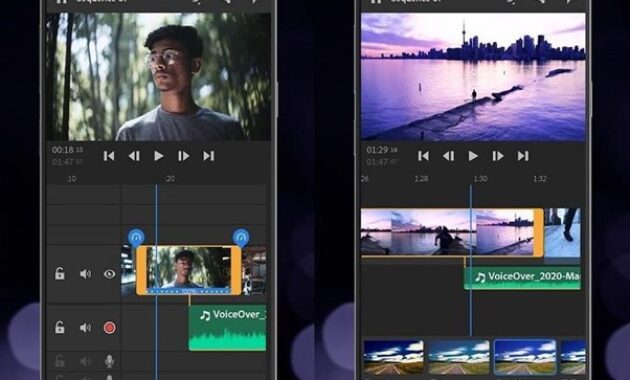
Task: Toggle lock on the video track
Action: click(59, 274)
